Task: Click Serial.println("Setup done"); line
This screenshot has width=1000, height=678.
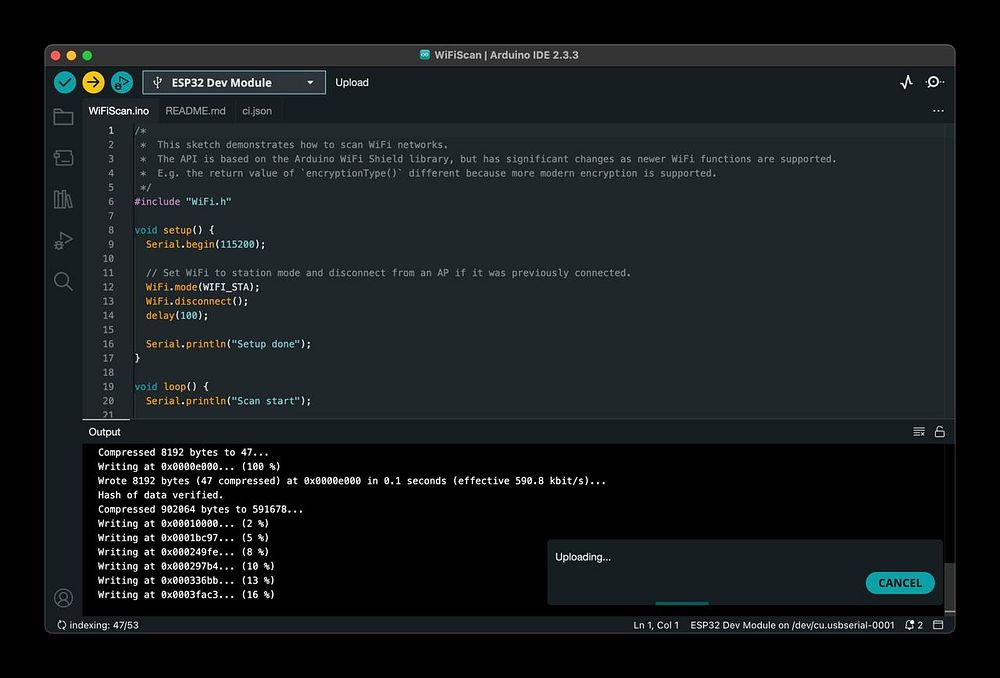Action: 228,344
